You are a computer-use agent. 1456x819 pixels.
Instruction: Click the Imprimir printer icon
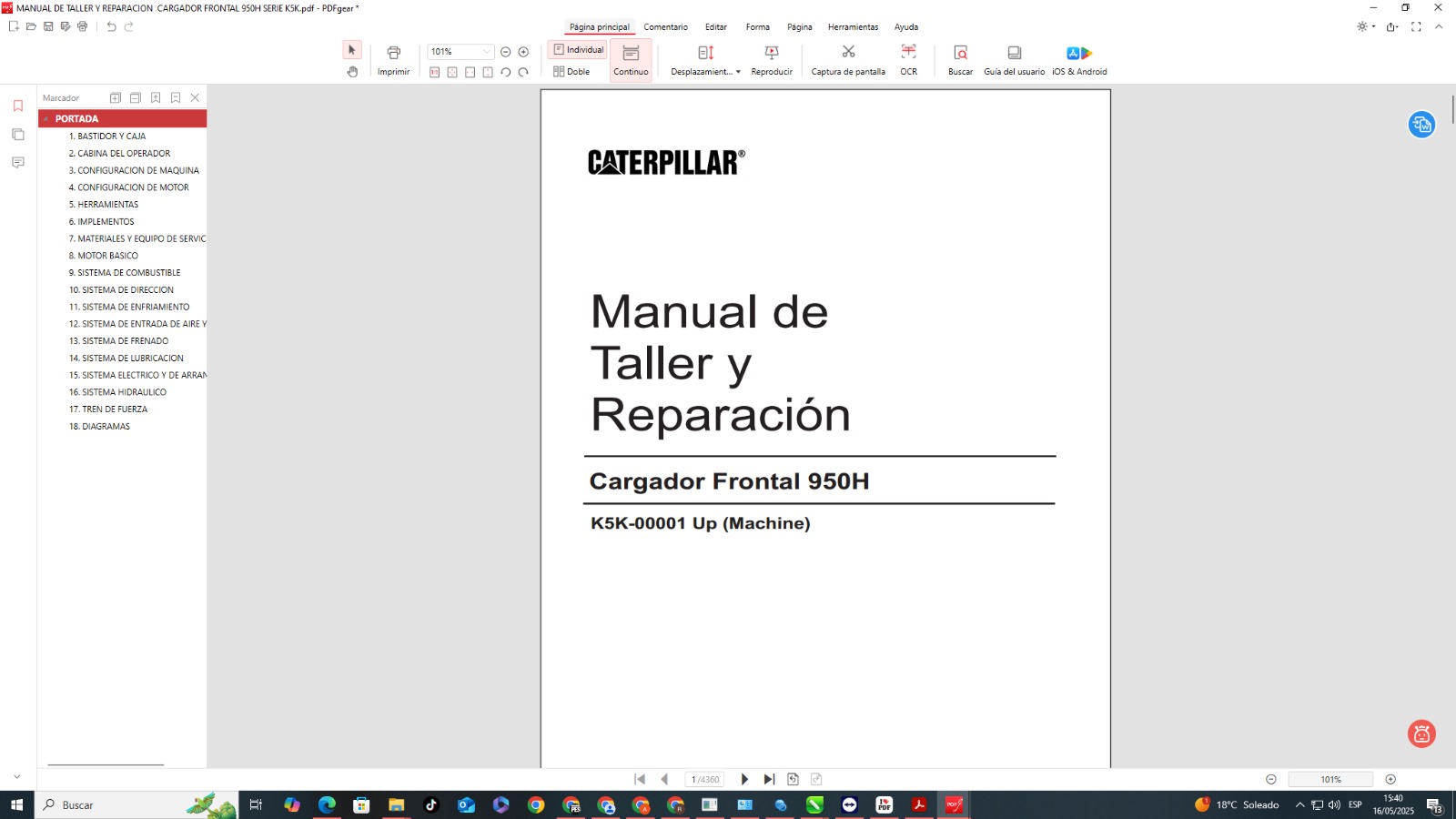pos(394,53)
